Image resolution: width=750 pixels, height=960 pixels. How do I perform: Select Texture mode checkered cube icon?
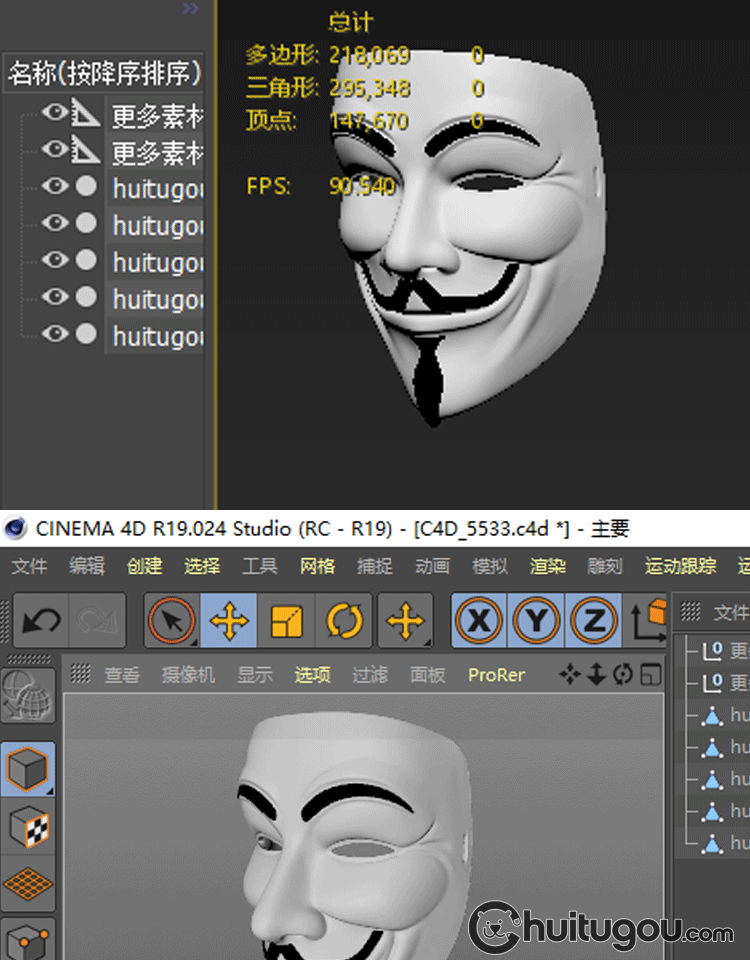point(28,827)
